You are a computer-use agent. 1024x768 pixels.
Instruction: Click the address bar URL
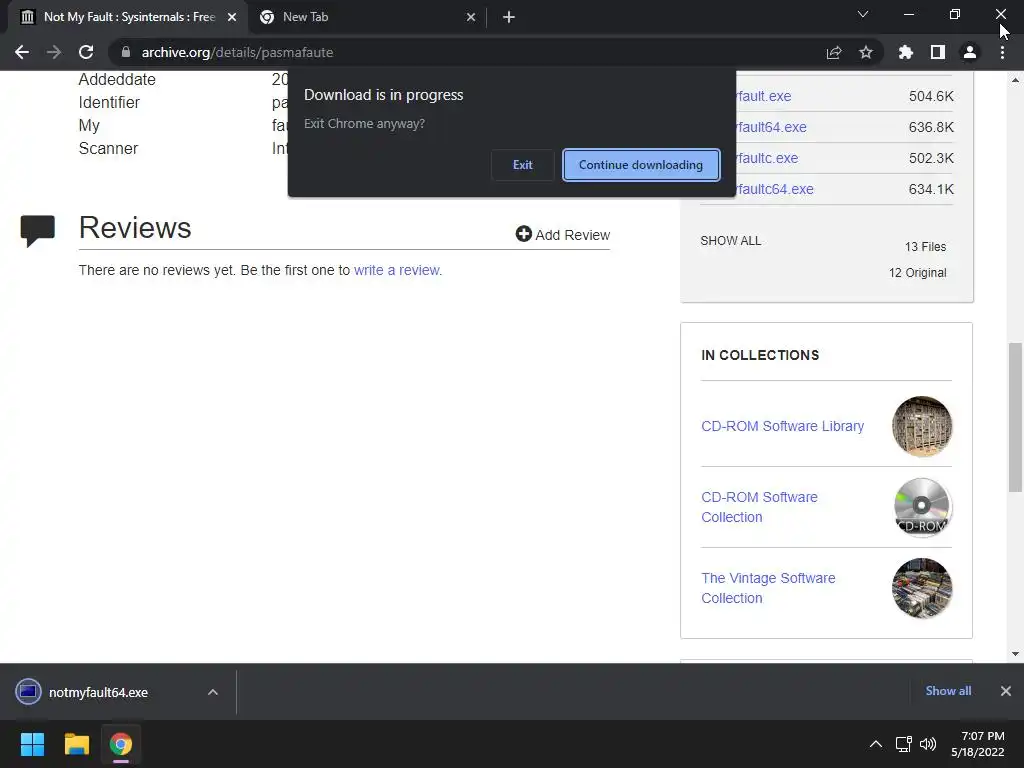click(x=237, y=52)
